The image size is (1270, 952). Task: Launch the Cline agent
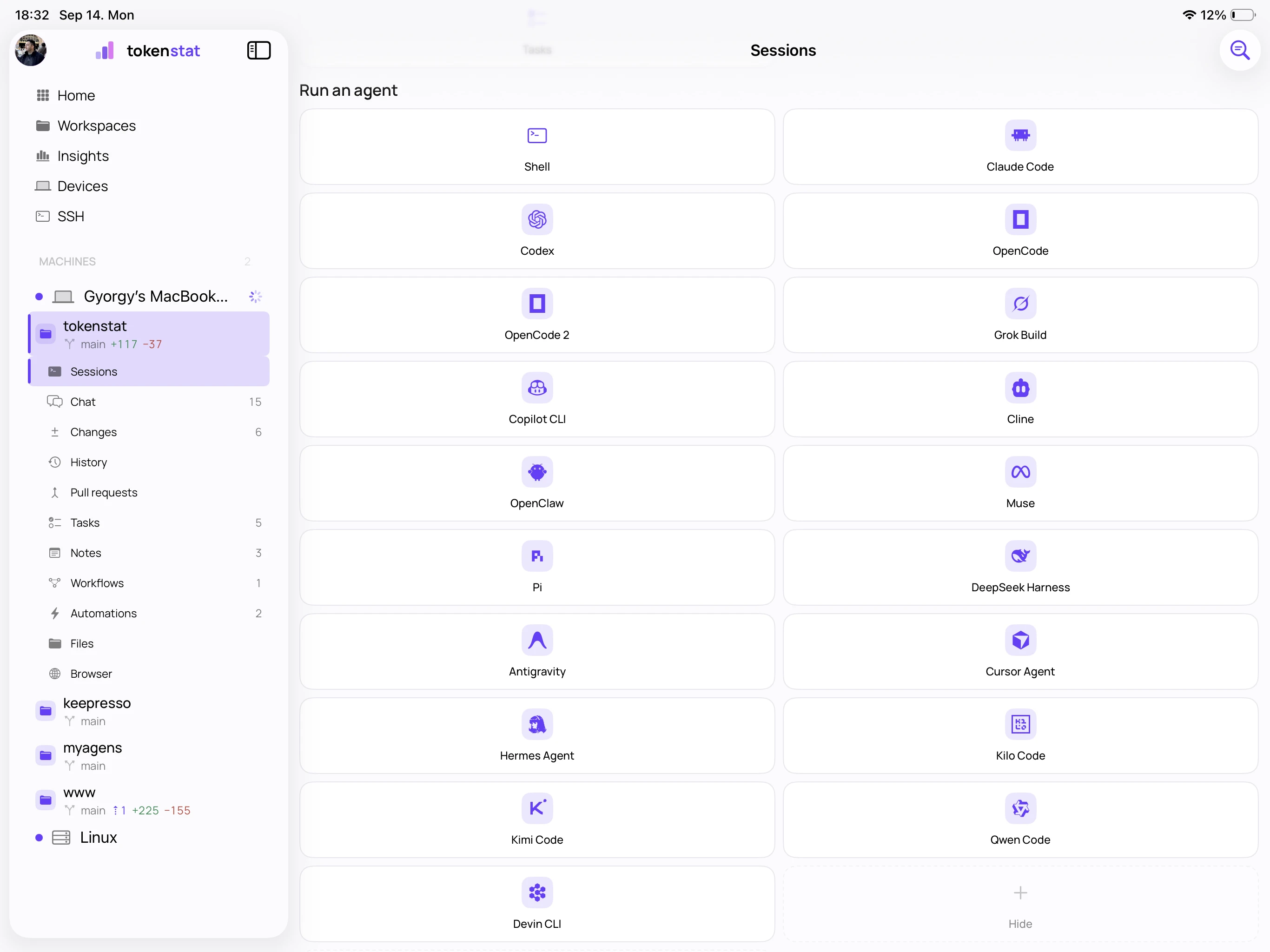coord(1020,399)
